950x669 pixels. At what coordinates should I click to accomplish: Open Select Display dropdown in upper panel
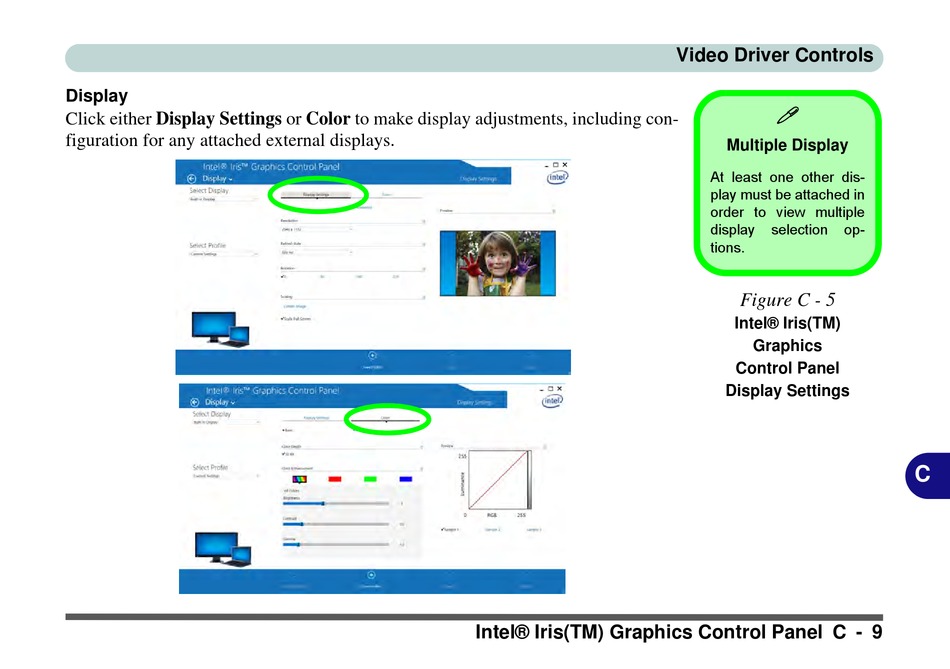coord(223,199)
